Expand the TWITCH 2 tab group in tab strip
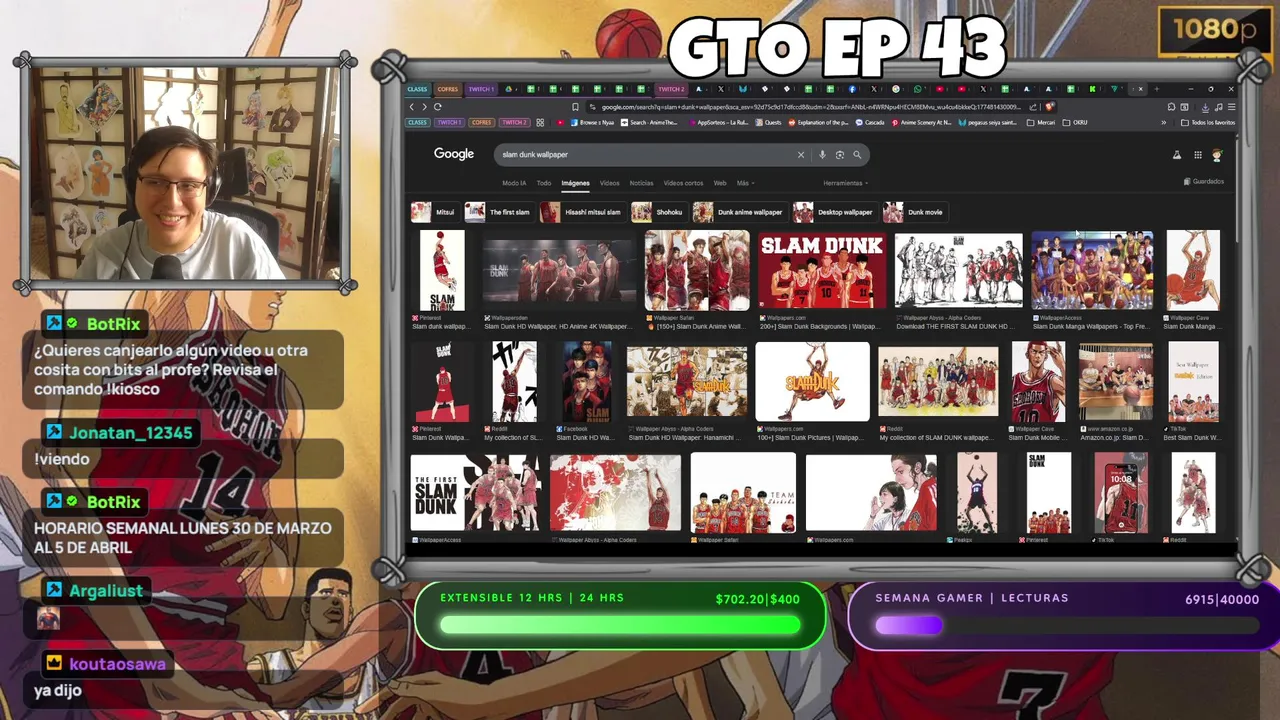 tap(671, 89)
